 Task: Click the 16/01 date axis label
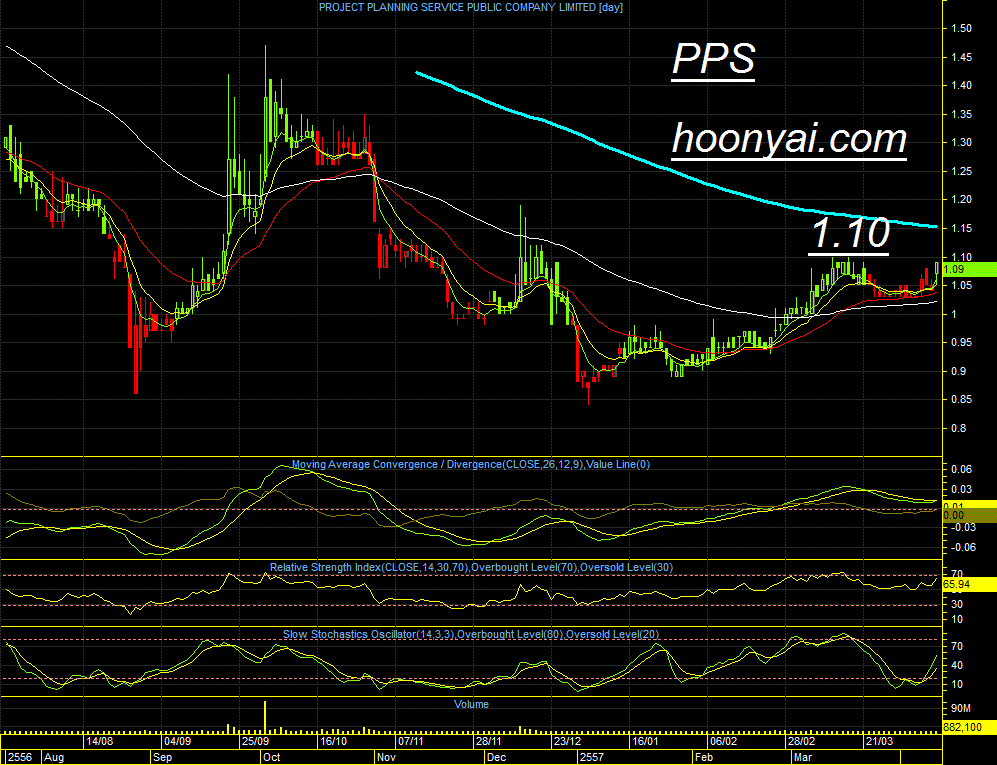coord(645,741)
